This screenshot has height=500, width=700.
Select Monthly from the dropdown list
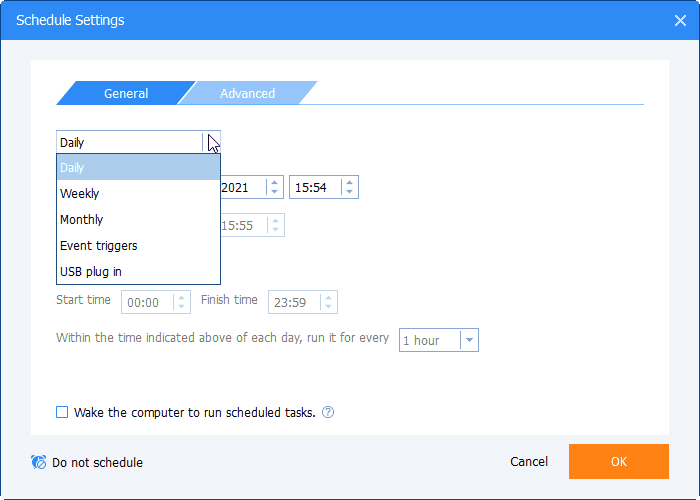82,220
